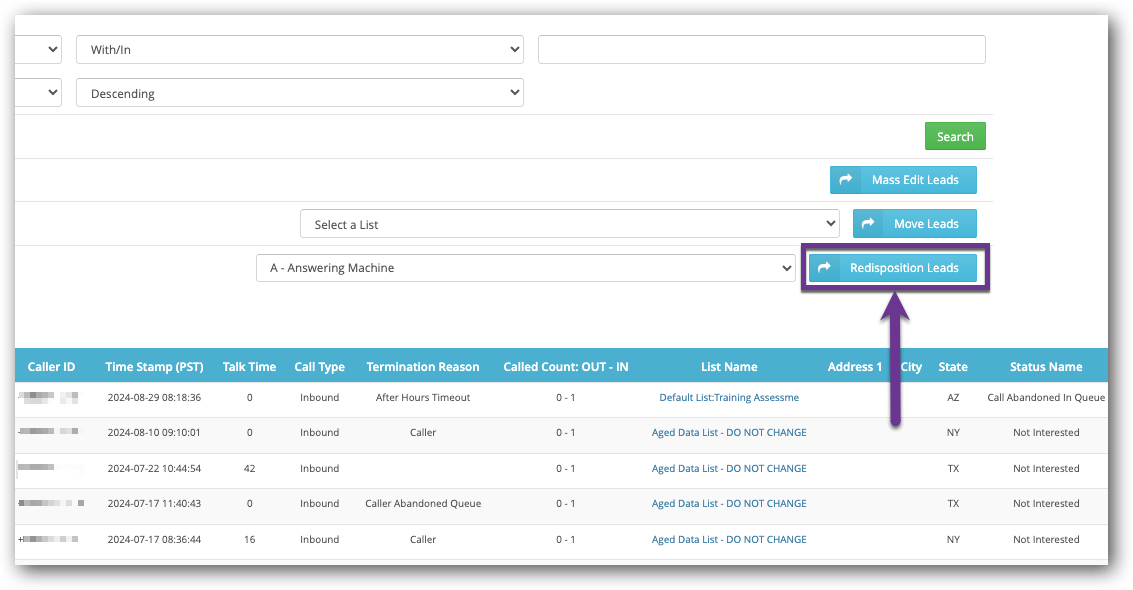Click the List Name column header
1133x590 pixels.
729,367
